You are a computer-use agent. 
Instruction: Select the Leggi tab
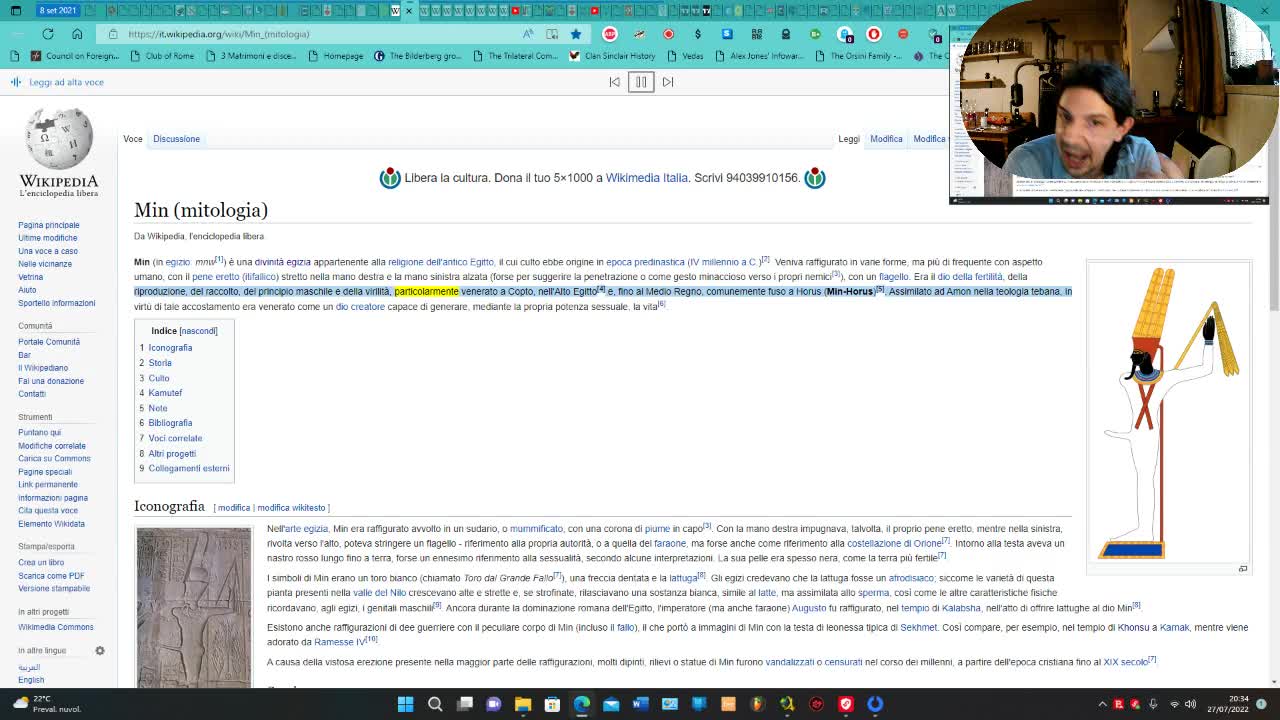point(849,139)
